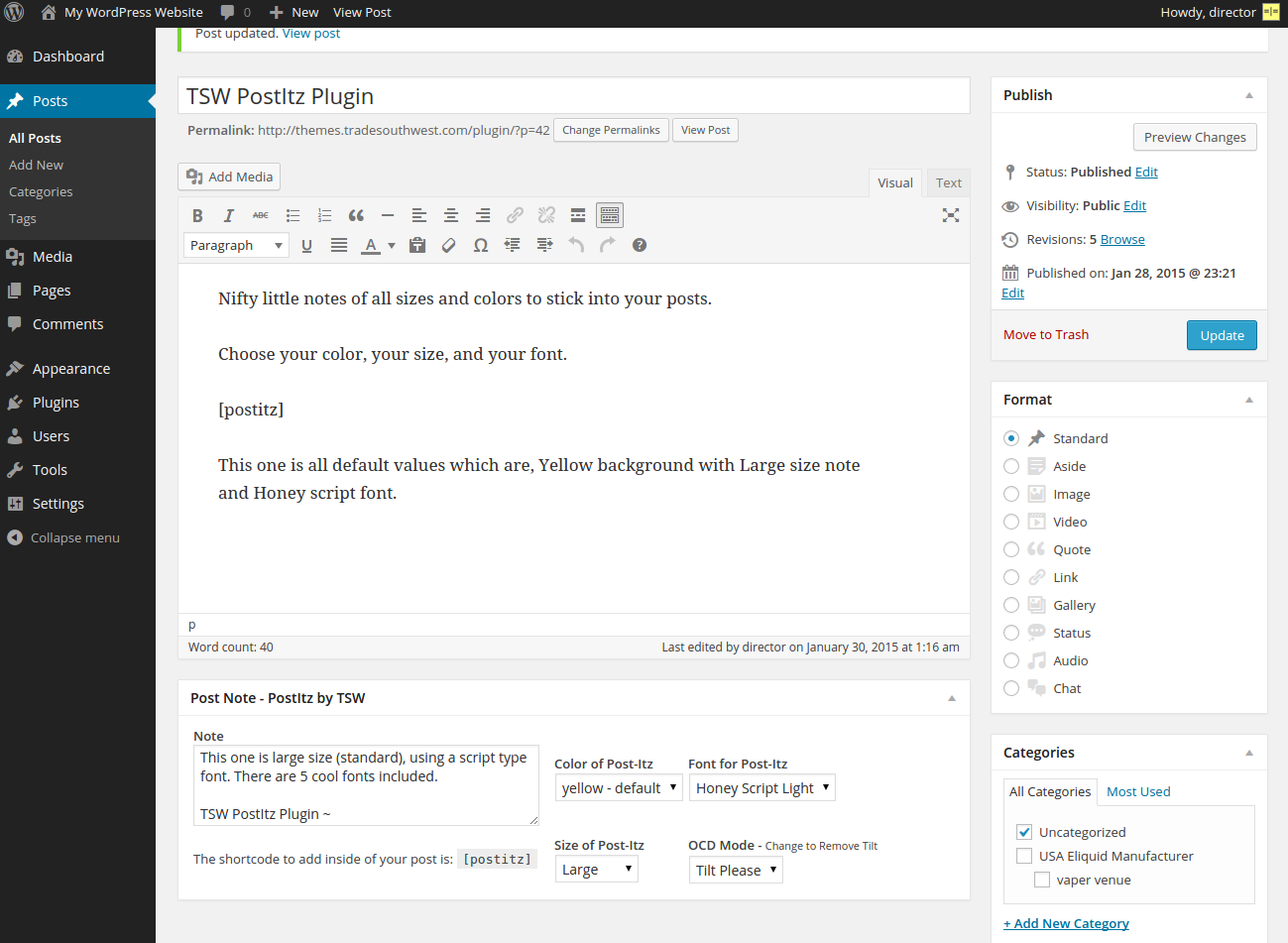Click the Move to Trash link
Image resolution: width=1288 pixels, height=943 pixels.
click(1045, 335)
